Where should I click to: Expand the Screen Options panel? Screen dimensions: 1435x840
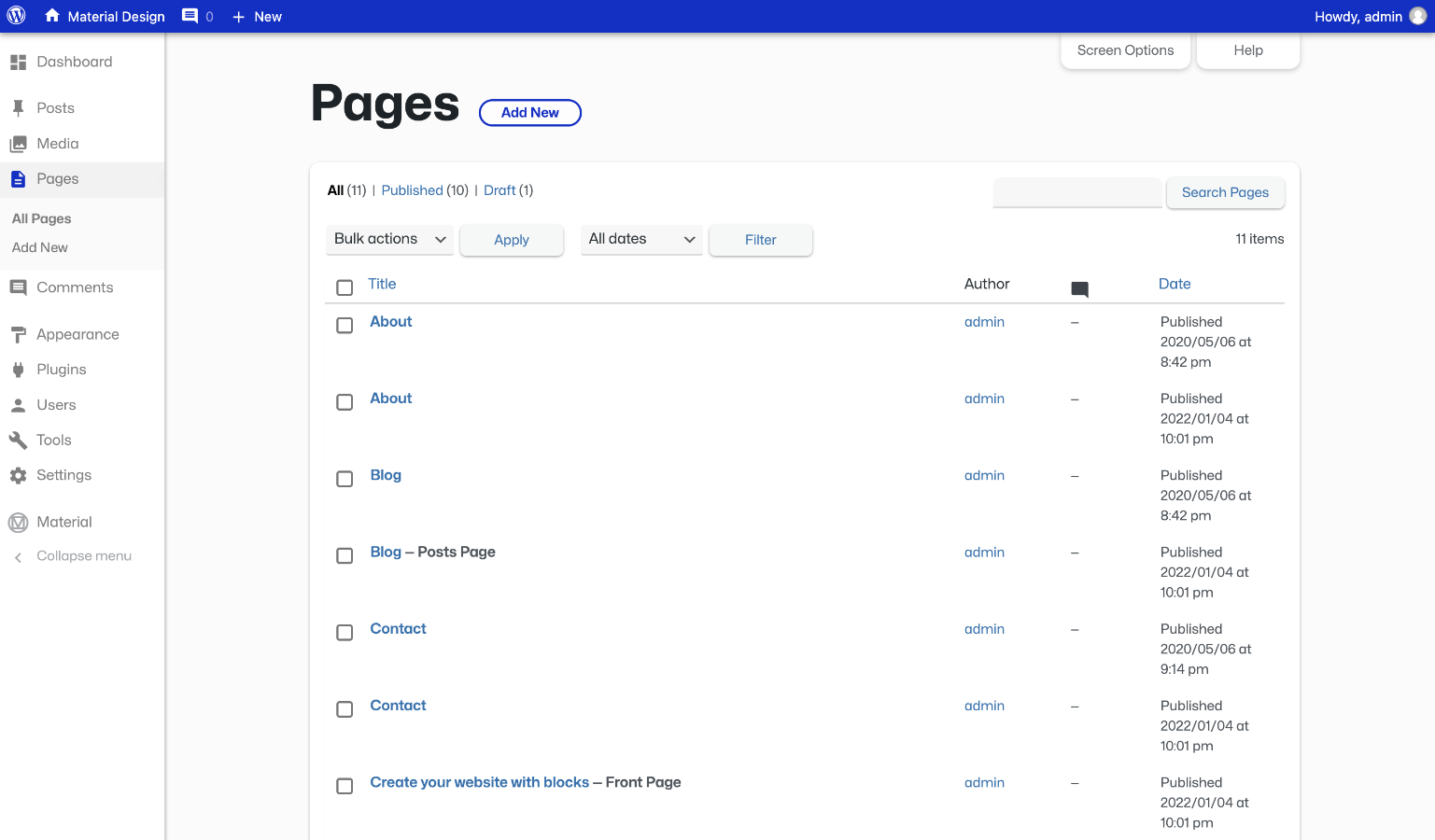click(1125, 50)
